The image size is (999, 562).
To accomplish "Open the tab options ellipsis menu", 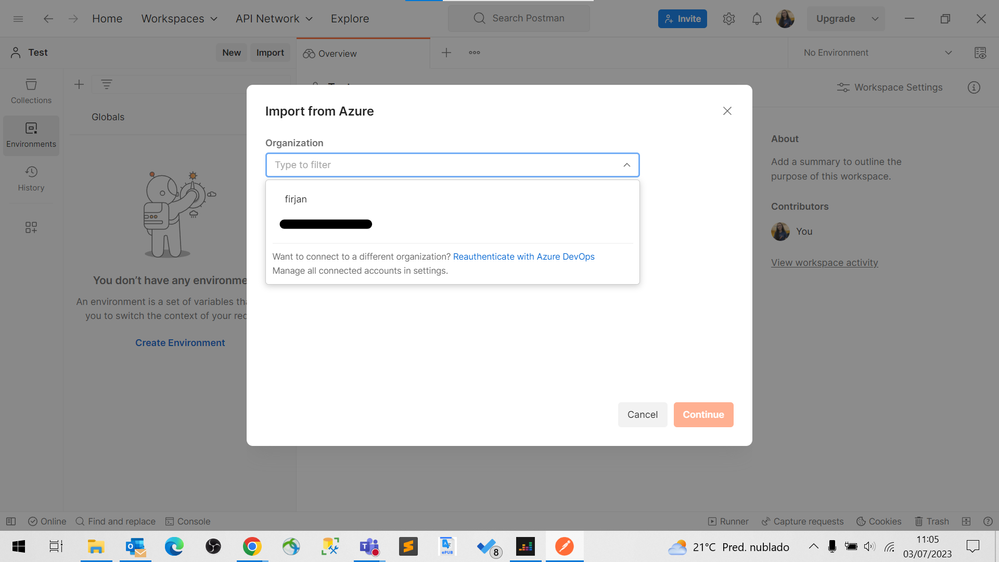I will 475,53.
